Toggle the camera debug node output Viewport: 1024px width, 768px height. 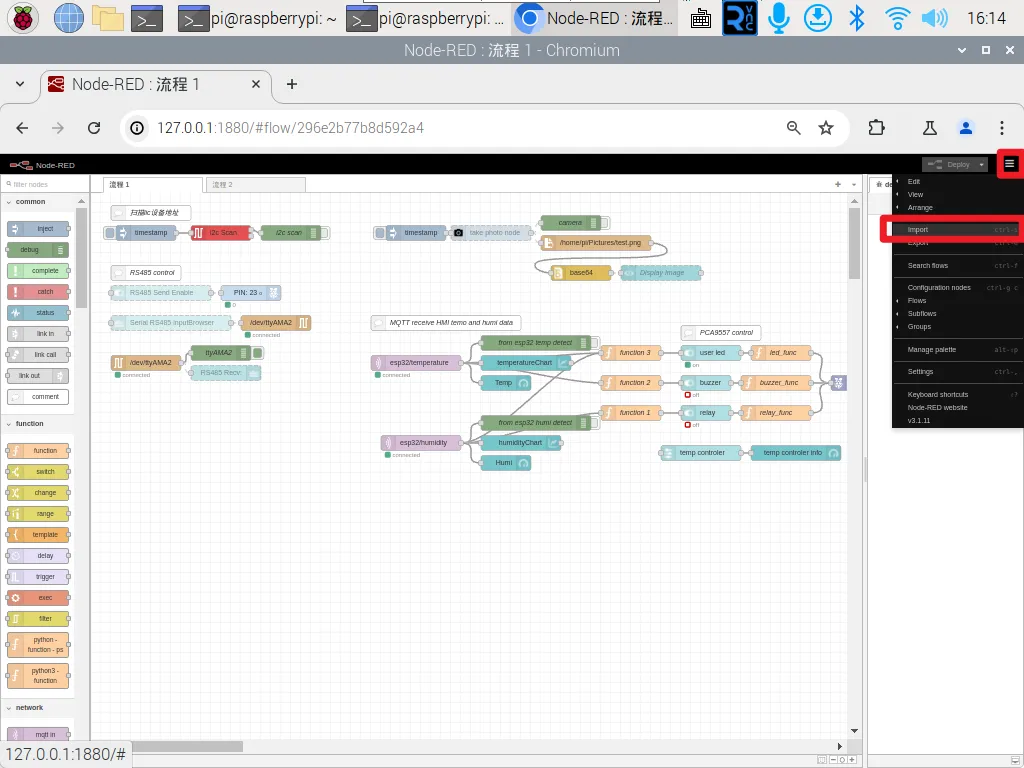click(605, 222)
